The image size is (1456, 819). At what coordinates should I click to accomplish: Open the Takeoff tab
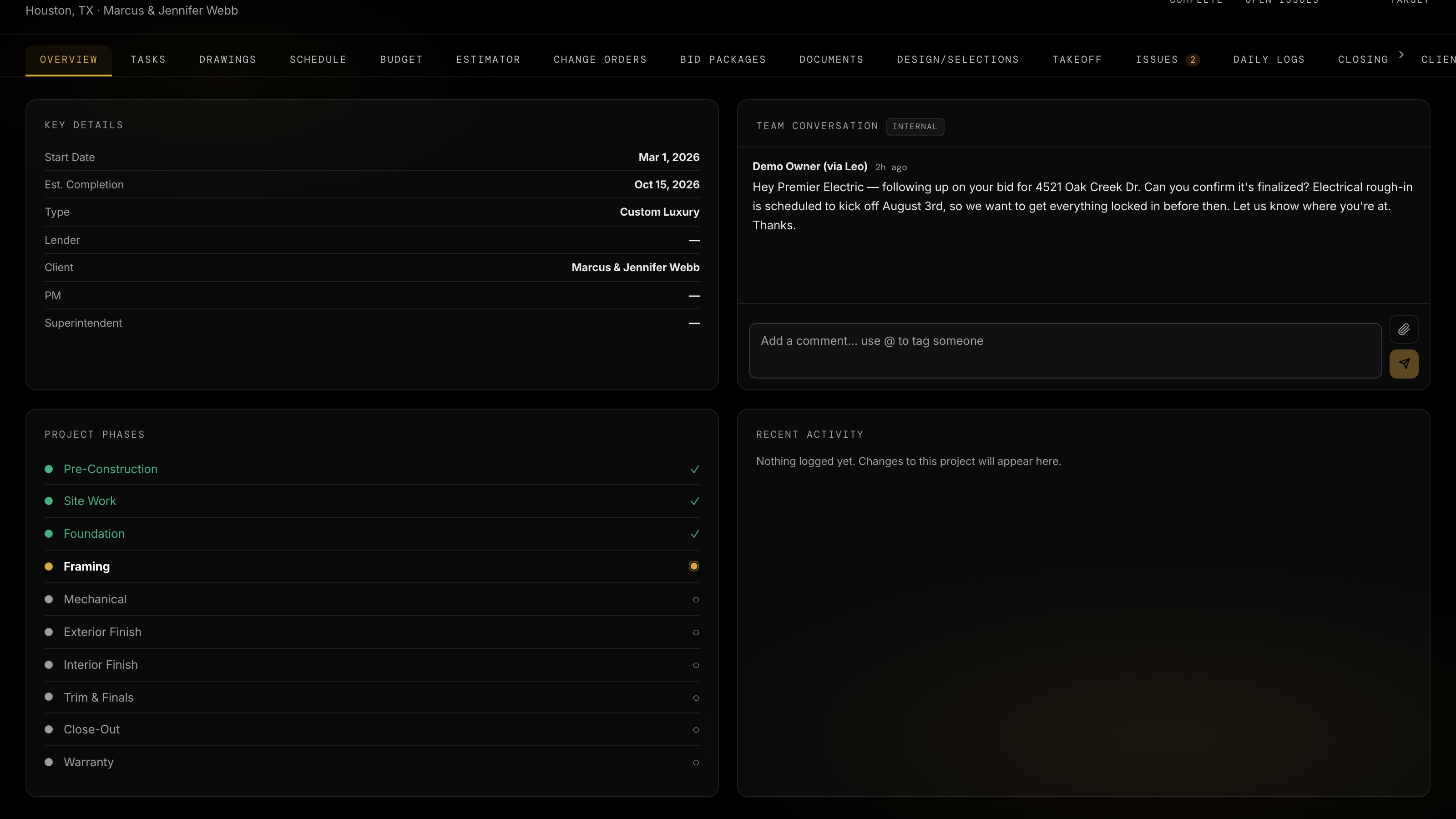(1077, 60)
